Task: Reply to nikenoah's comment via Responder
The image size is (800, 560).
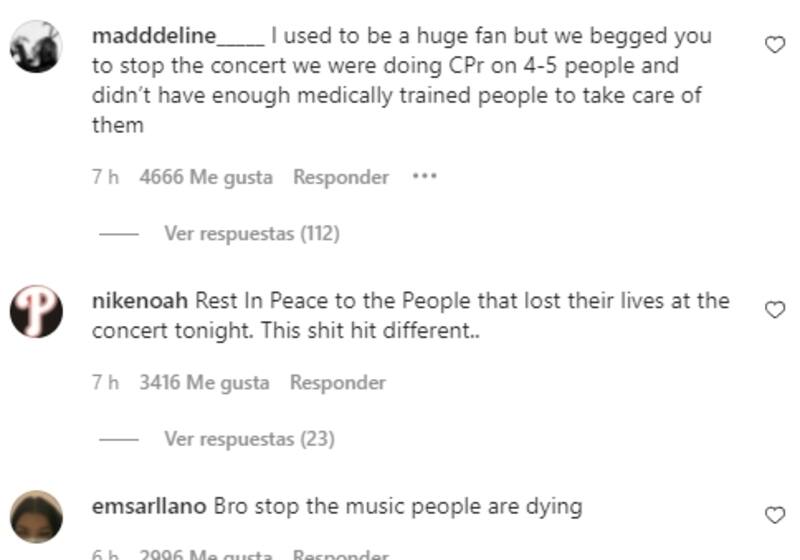Action: tap(338, 383)
